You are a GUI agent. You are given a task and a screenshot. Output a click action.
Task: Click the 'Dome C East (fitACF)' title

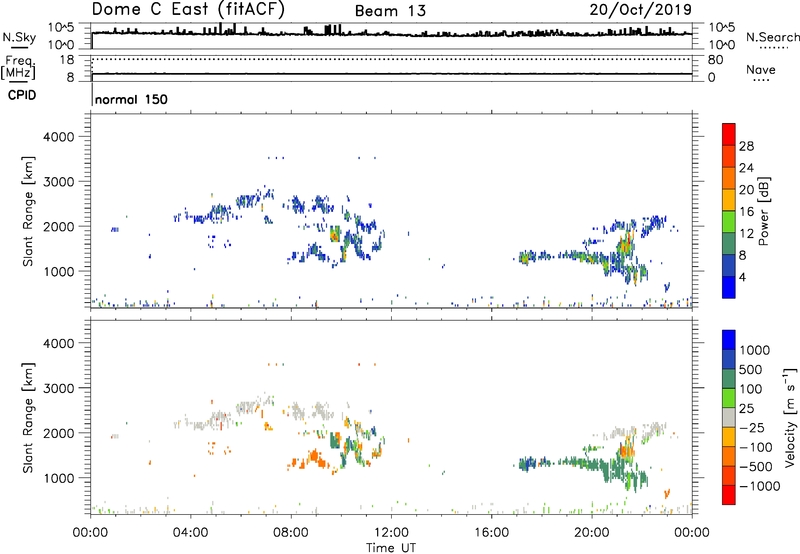click(x=188, y=9)
